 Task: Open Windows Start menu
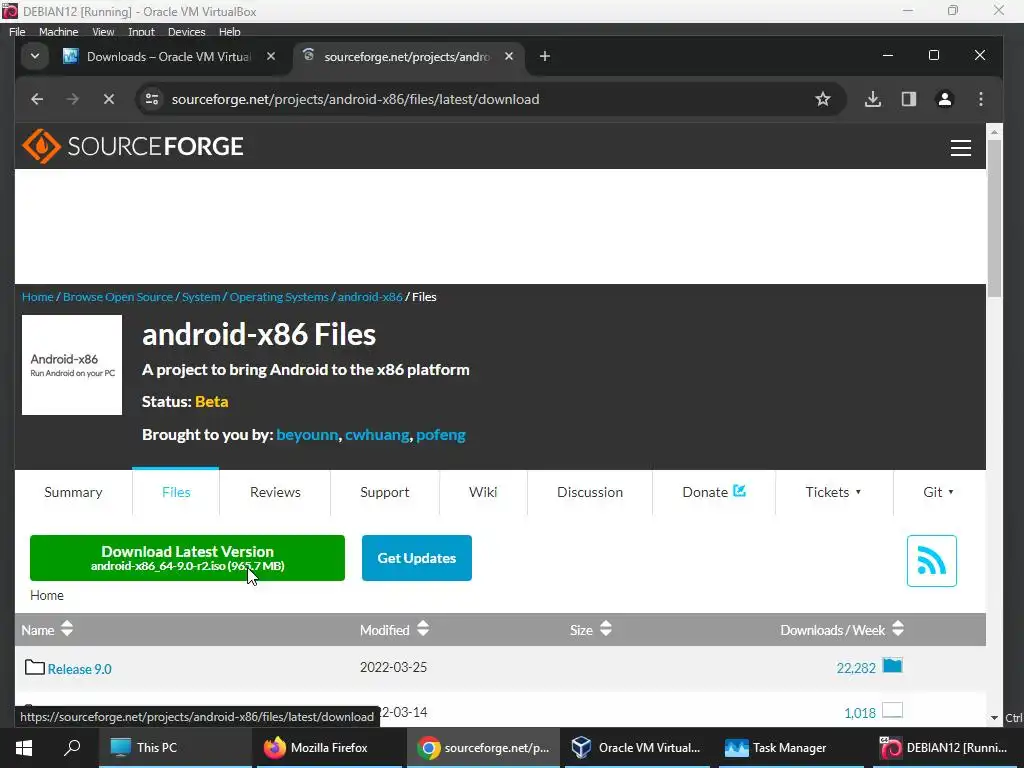click(24, 748)
